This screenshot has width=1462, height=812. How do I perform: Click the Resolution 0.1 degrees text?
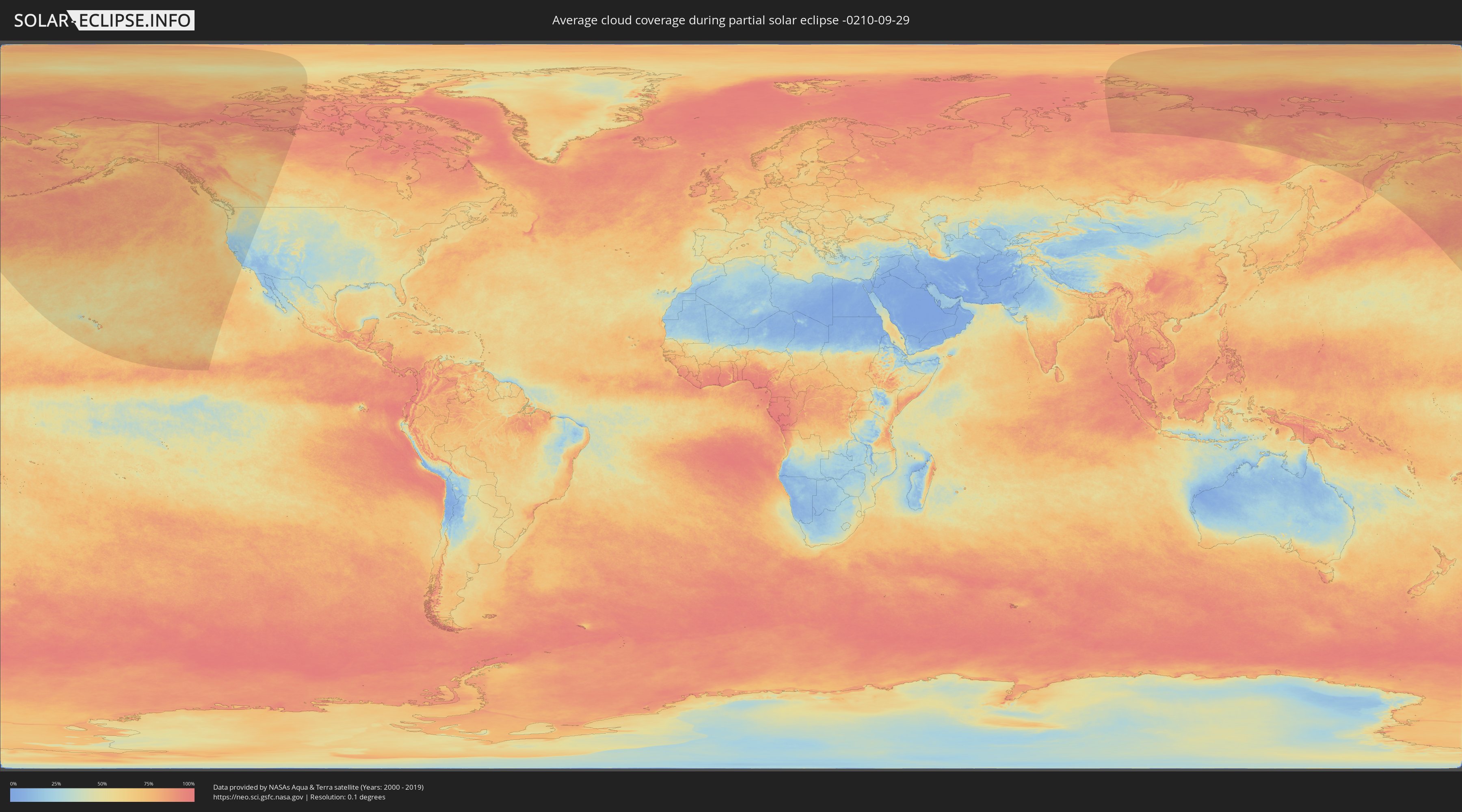pos(348,797)
